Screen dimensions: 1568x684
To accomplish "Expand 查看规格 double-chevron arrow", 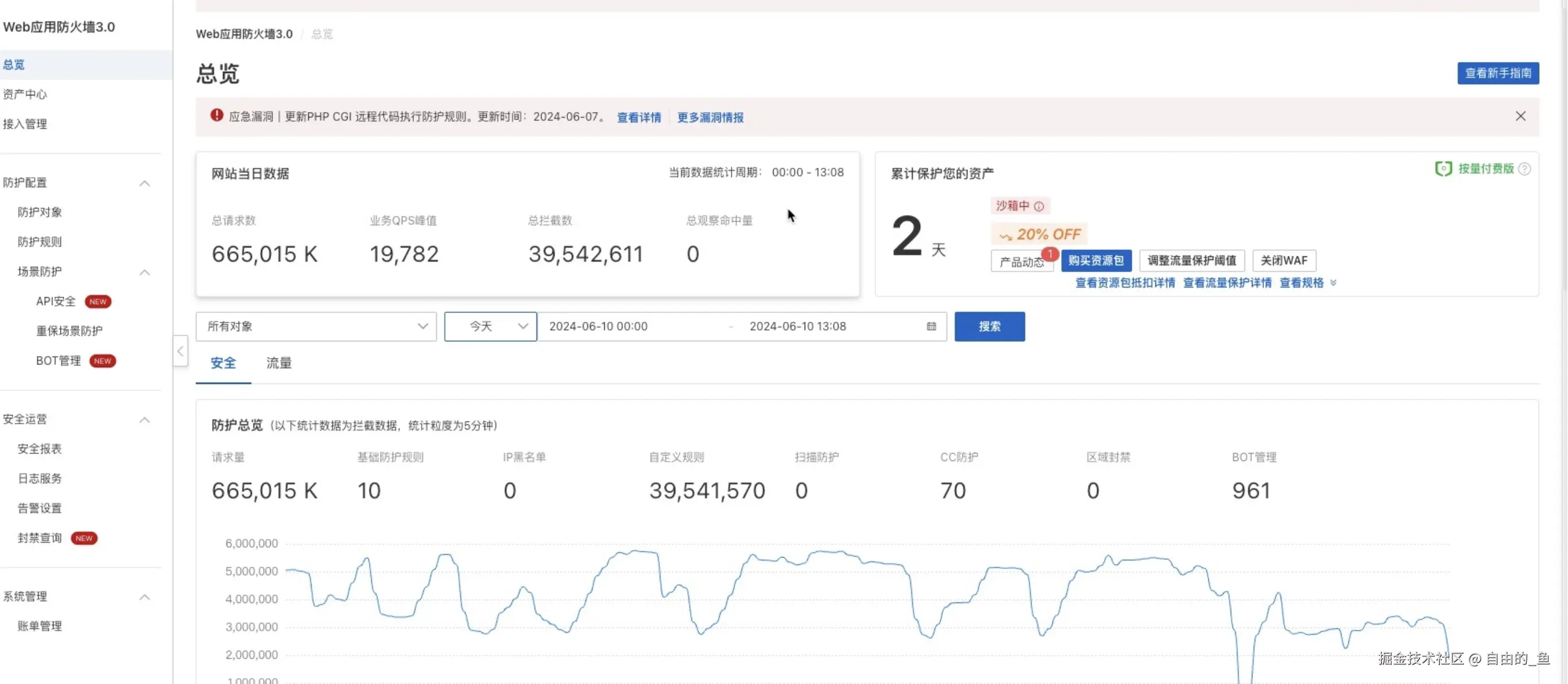I will pos(1333,283).
